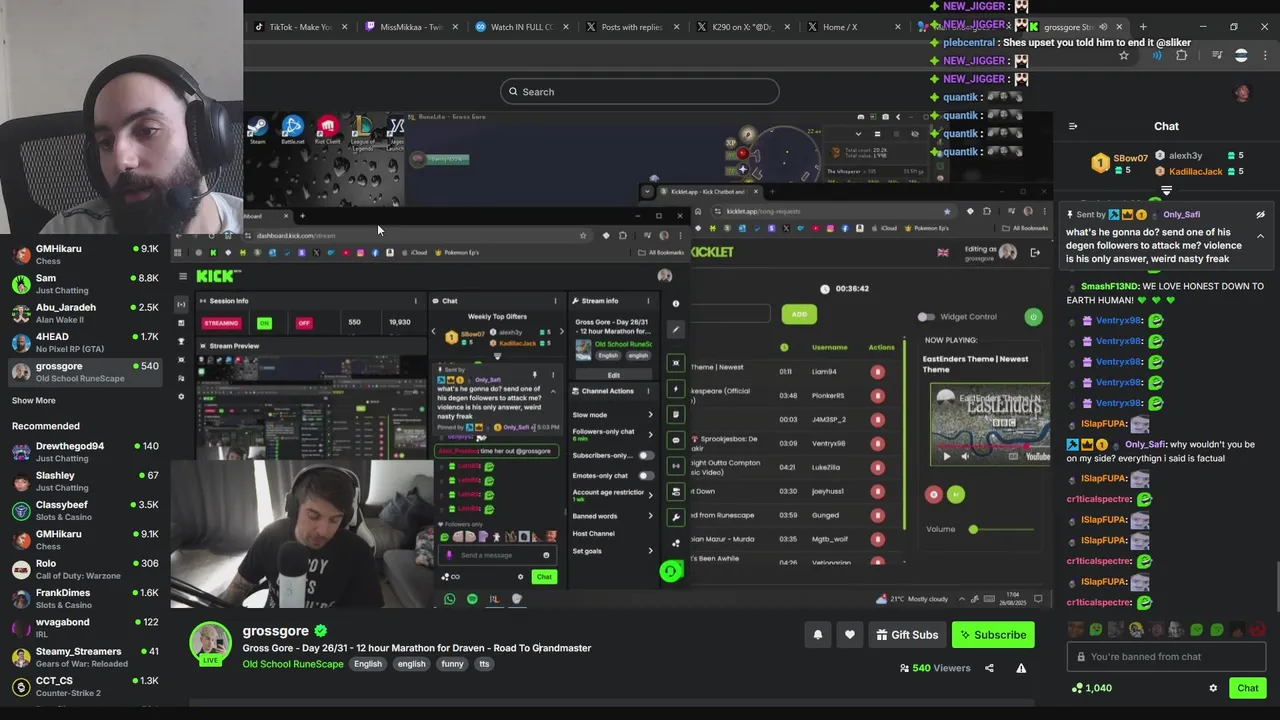Open Stream info three-dot menu in dashboard

648,301
